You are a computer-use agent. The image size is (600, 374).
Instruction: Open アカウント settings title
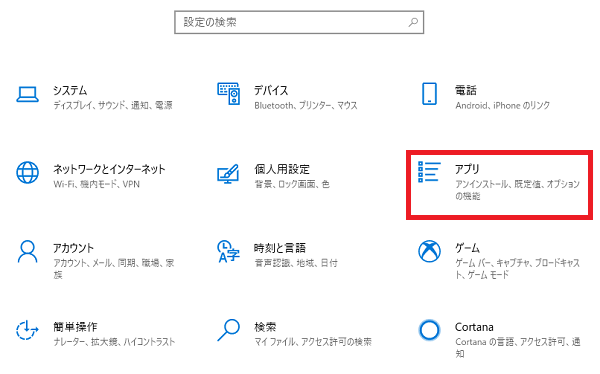(x=73, y=248)
